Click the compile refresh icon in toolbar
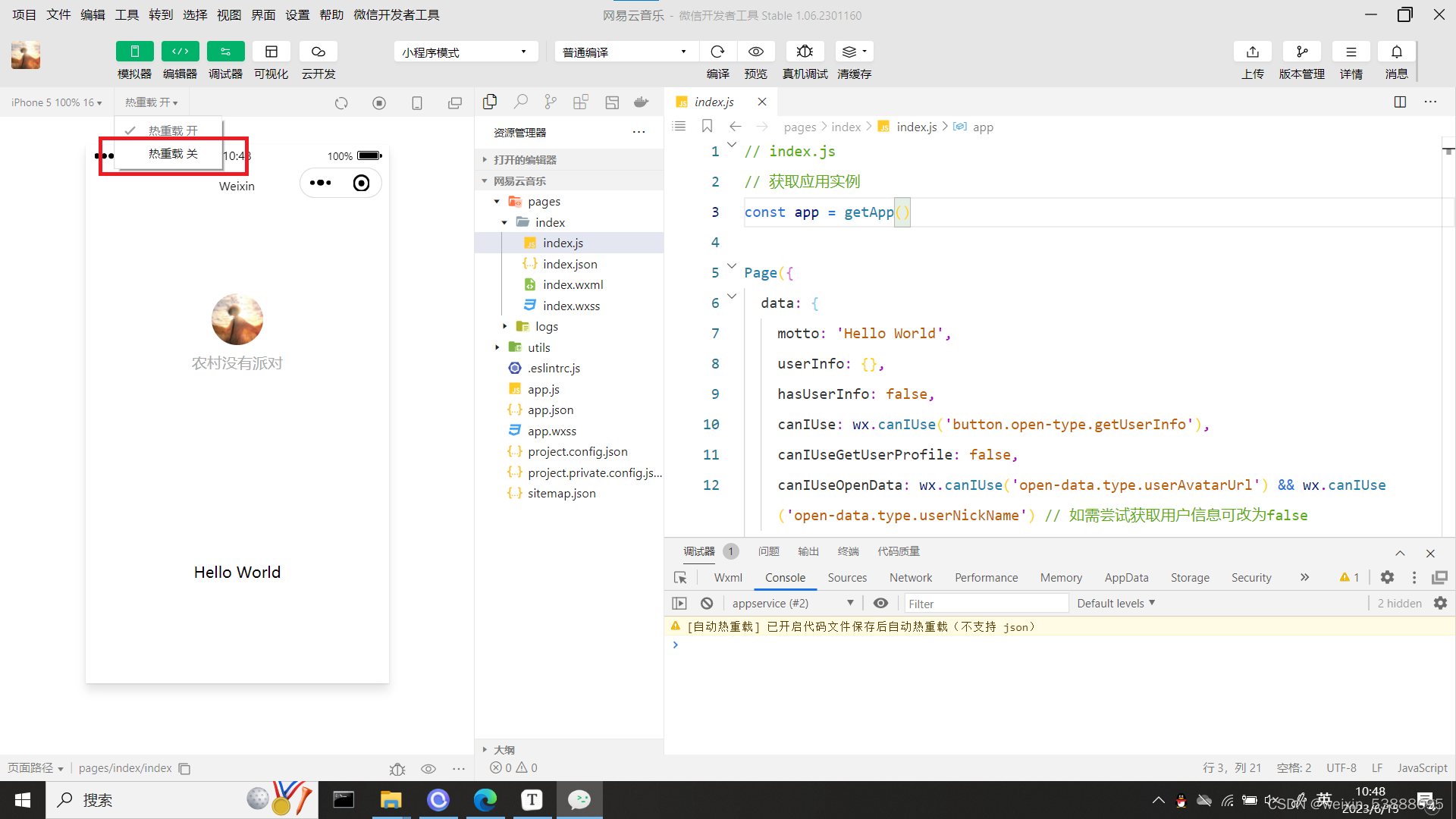 coord(717,52)
